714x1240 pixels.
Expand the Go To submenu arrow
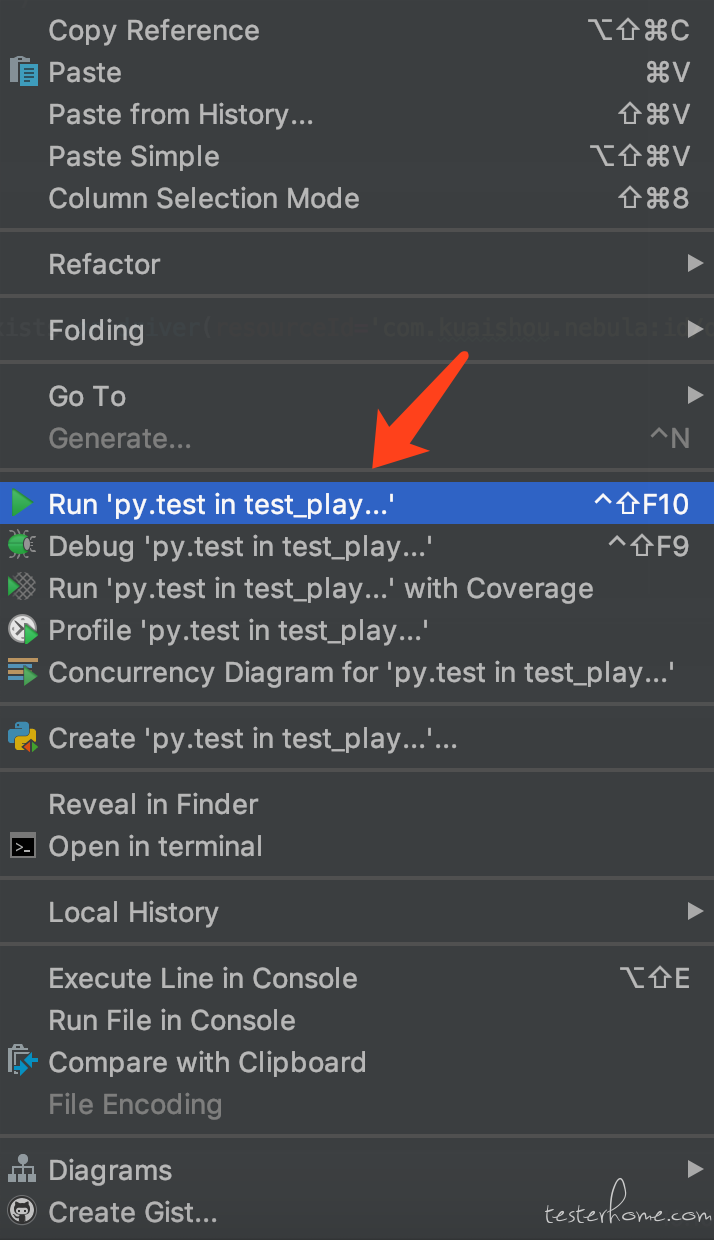pyautogui.click(x=695, y=396)
